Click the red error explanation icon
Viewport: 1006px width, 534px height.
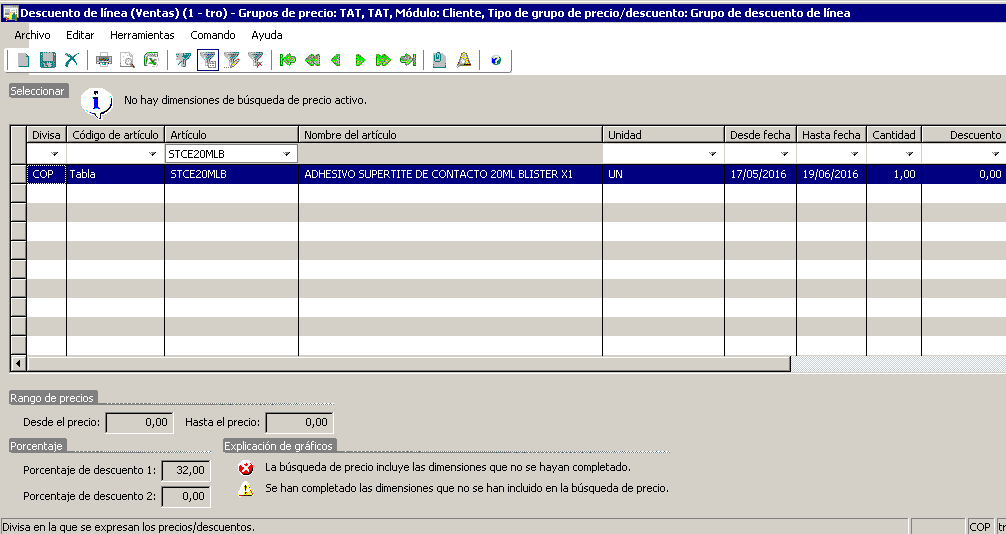246,469
